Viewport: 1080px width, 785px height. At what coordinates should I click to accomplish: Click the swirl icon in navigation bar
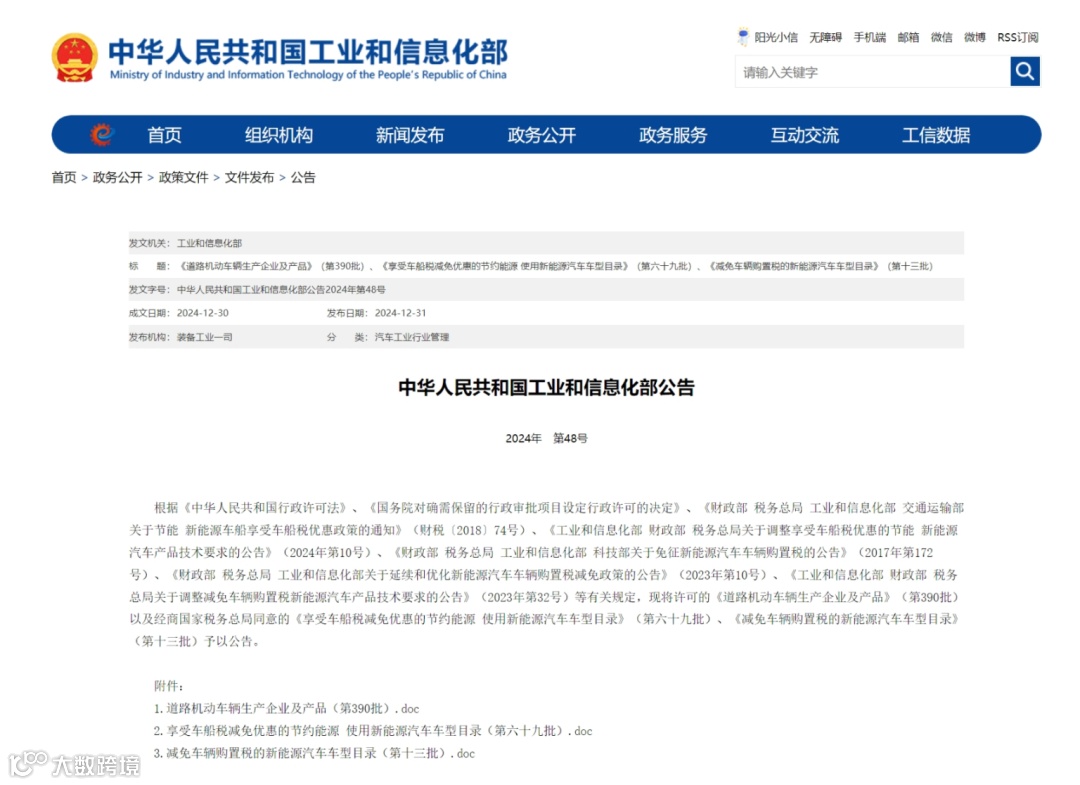101,134
